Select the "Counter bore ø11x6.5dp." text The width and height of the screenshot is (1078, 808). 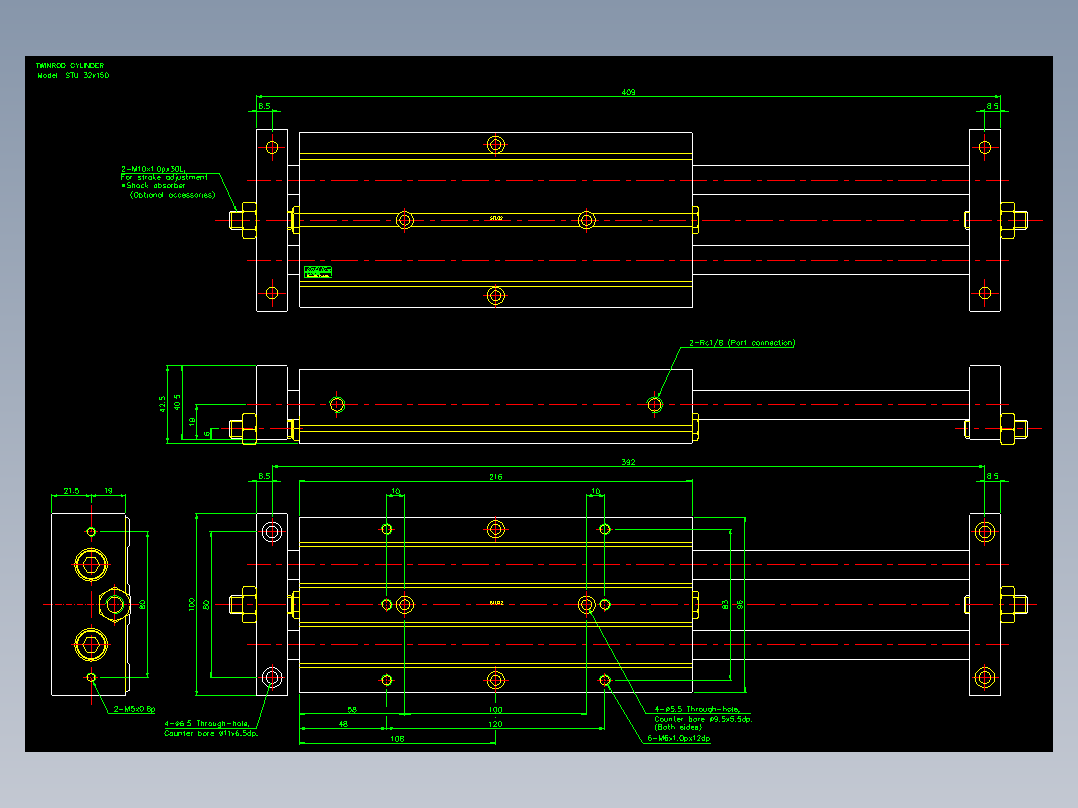point(212,734)
